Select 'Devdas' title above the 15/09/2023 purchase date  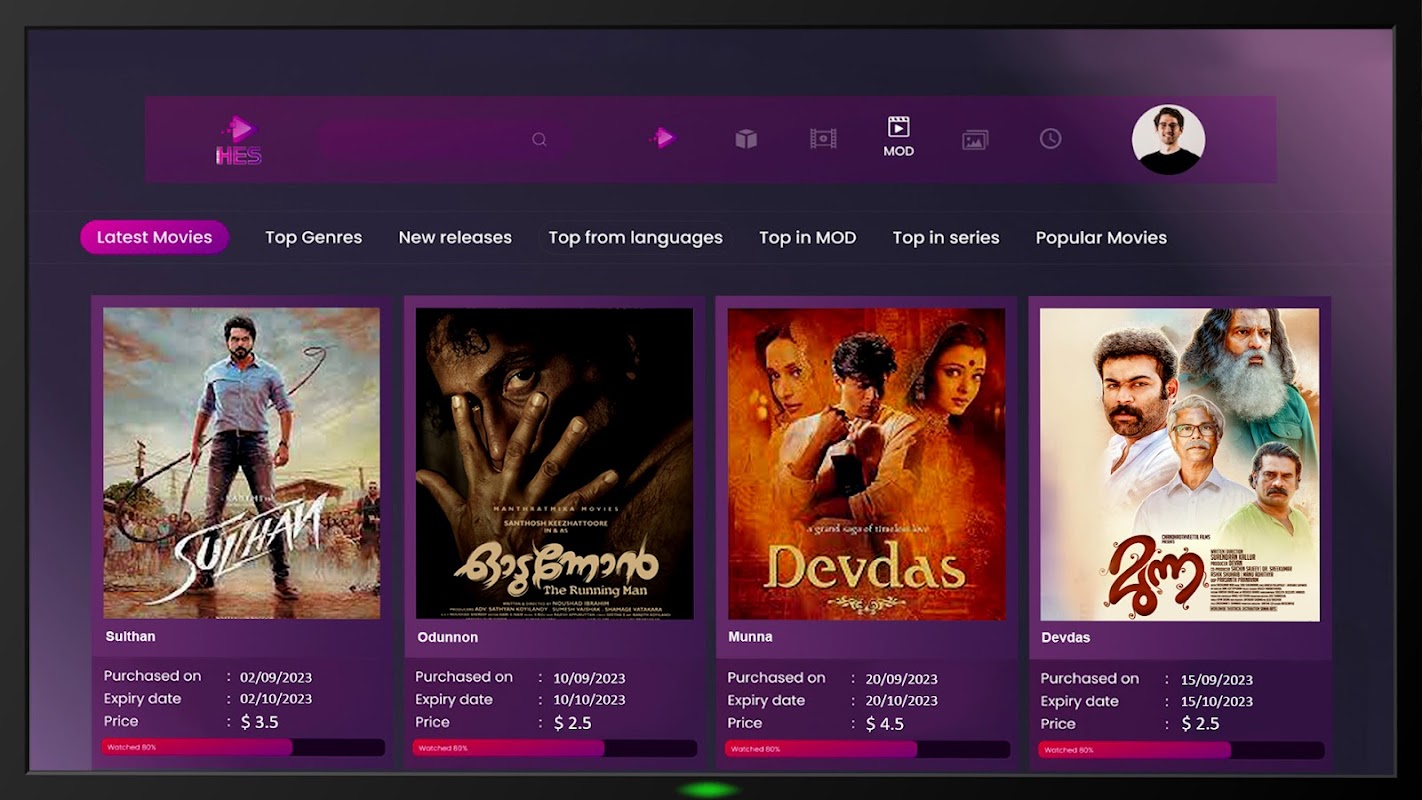coord(1065,637)
